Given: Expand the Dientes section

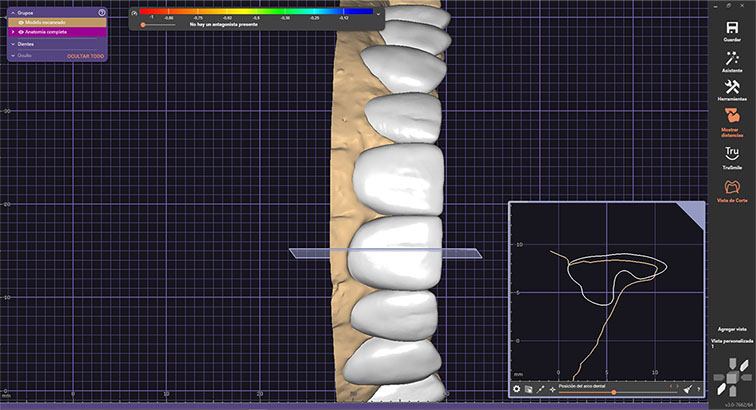Looking at the screenshot, I should (12, 44).
